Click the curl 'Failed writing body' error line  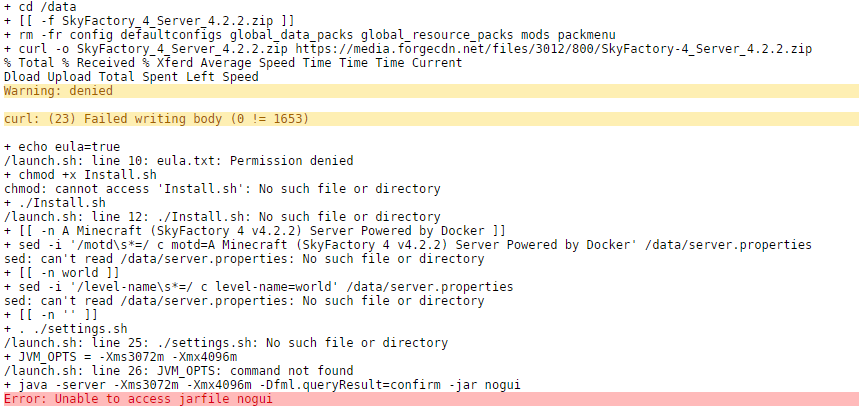pyautogui.click(x=431, y=119)
